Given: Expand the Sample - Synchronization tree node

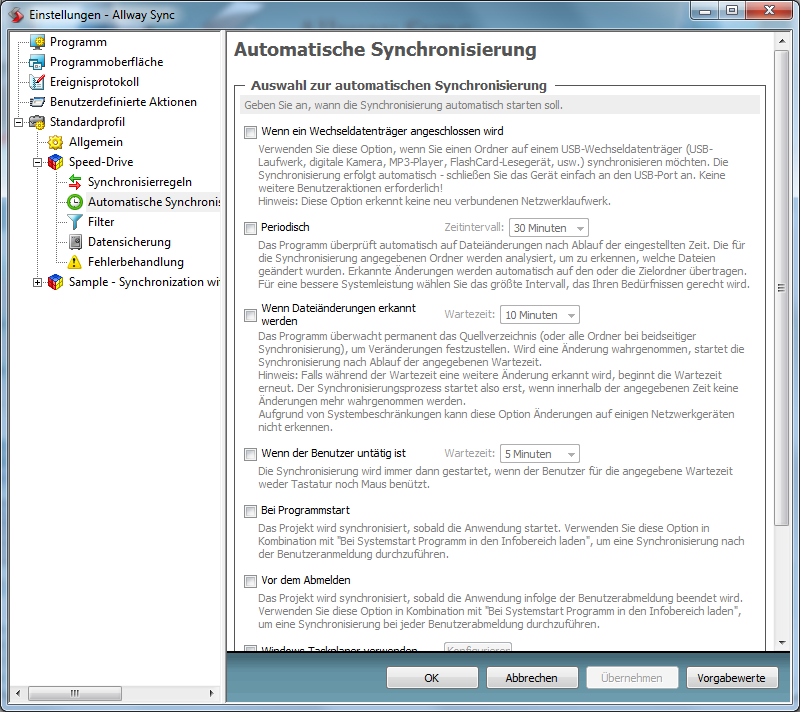Looking at the screenshot, I should [x=38, y=282].
